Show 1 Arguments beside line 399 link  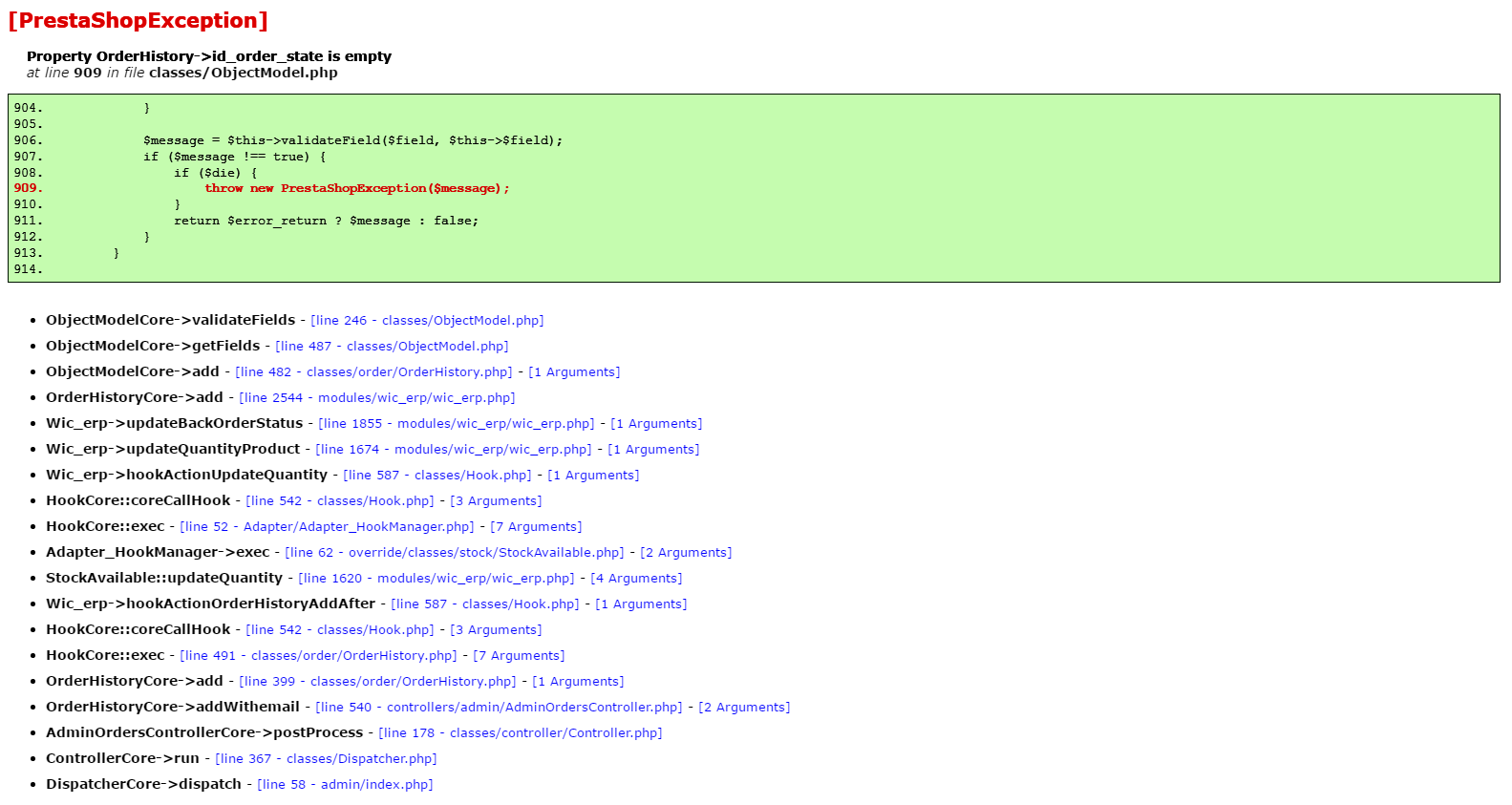[578, 682]
